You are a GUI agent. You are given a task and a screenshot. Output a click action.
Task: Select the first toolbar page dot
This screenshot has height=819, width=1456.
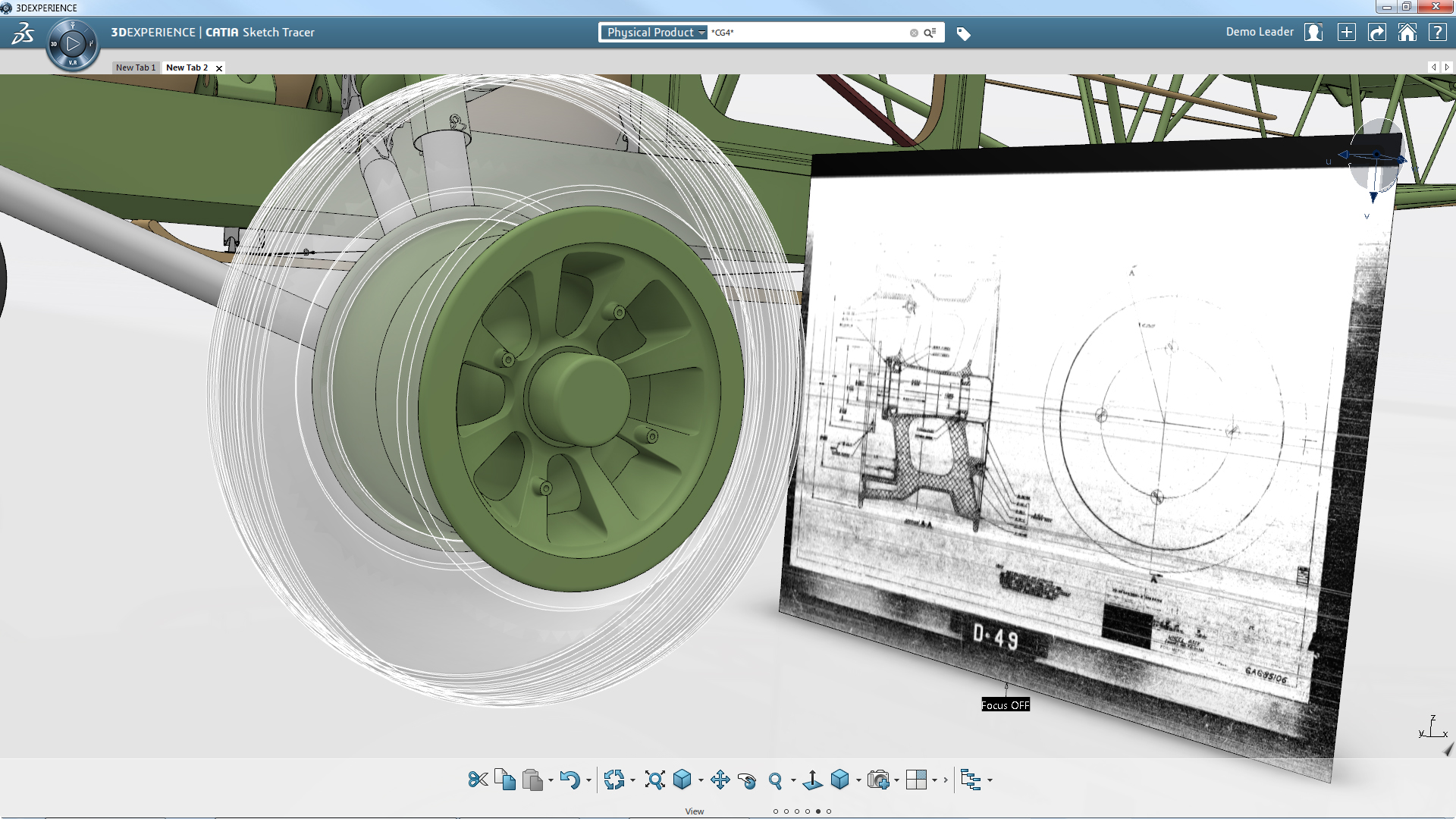(x=776, y=811)
